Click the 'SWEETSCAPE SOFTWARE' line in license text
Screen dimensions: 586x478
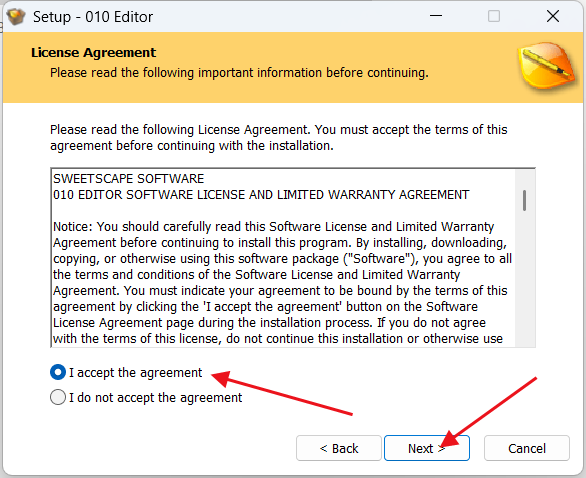(129, 179)
